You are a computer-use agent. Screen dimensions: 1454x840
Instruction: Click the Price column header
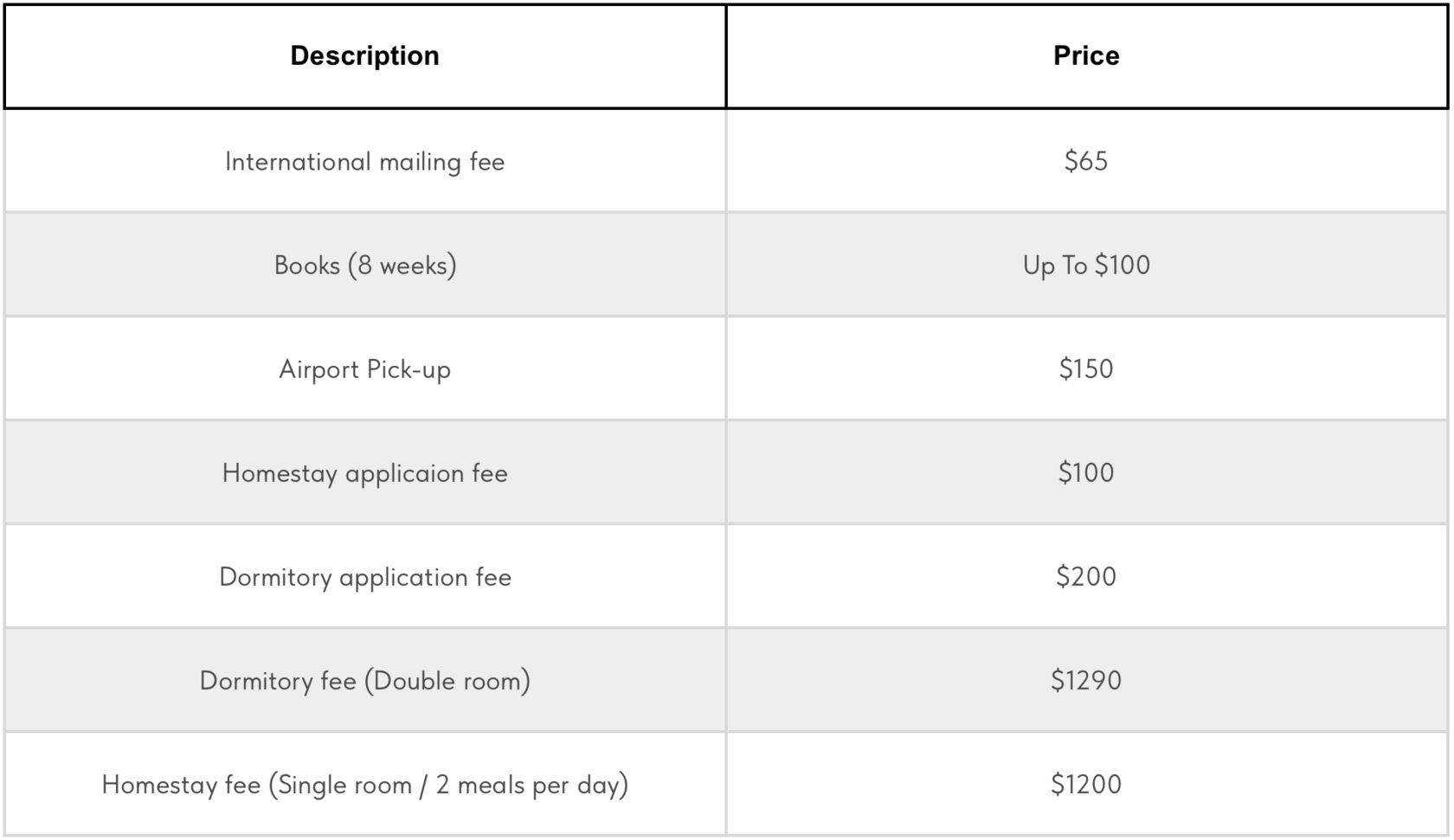pyautogui.click(x=1086, y=56)
